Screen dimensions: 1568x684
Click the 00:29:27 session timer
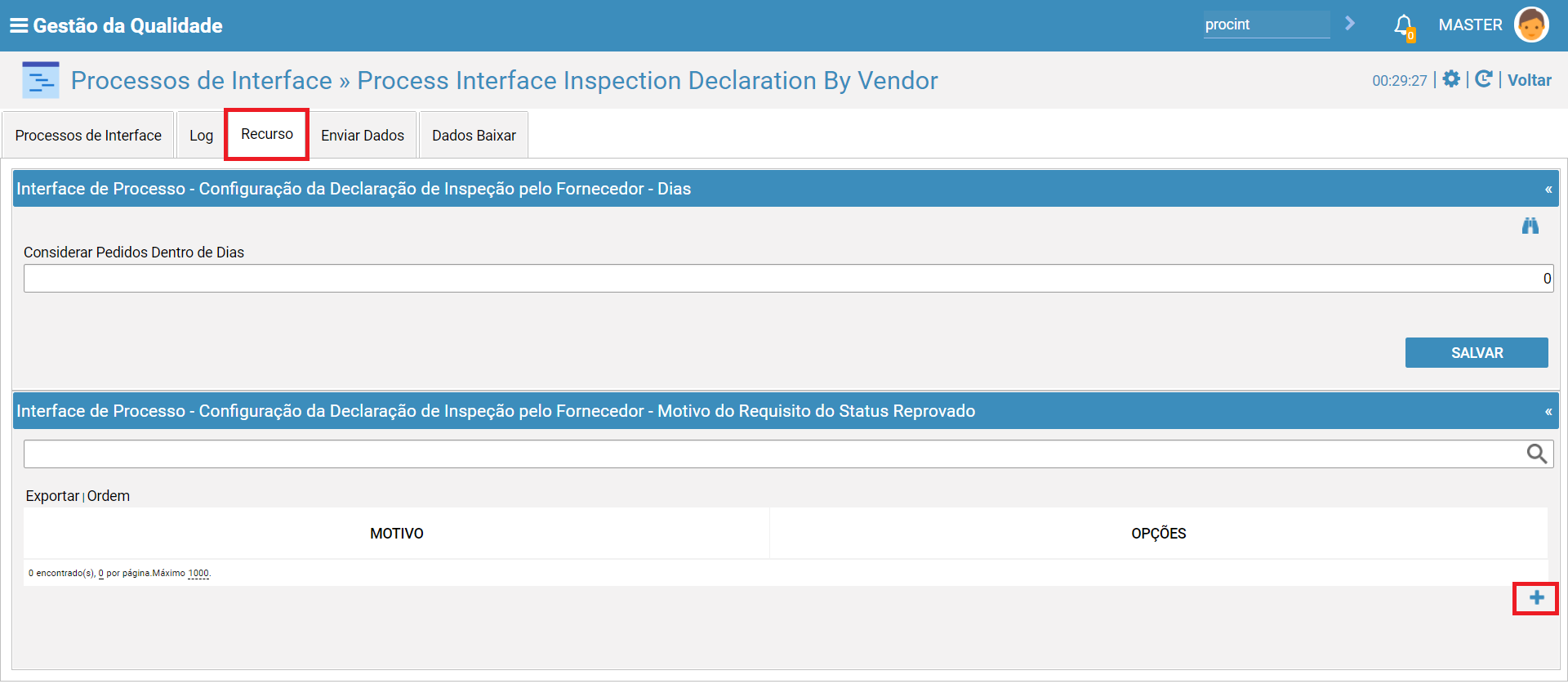click(x=1400, y=81)
